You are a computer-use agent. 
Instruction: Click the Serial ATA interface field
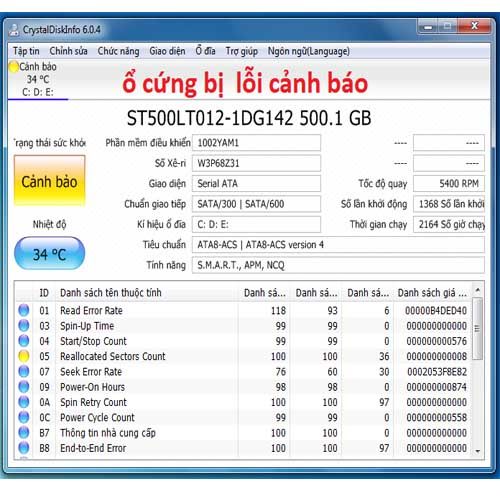256,184
